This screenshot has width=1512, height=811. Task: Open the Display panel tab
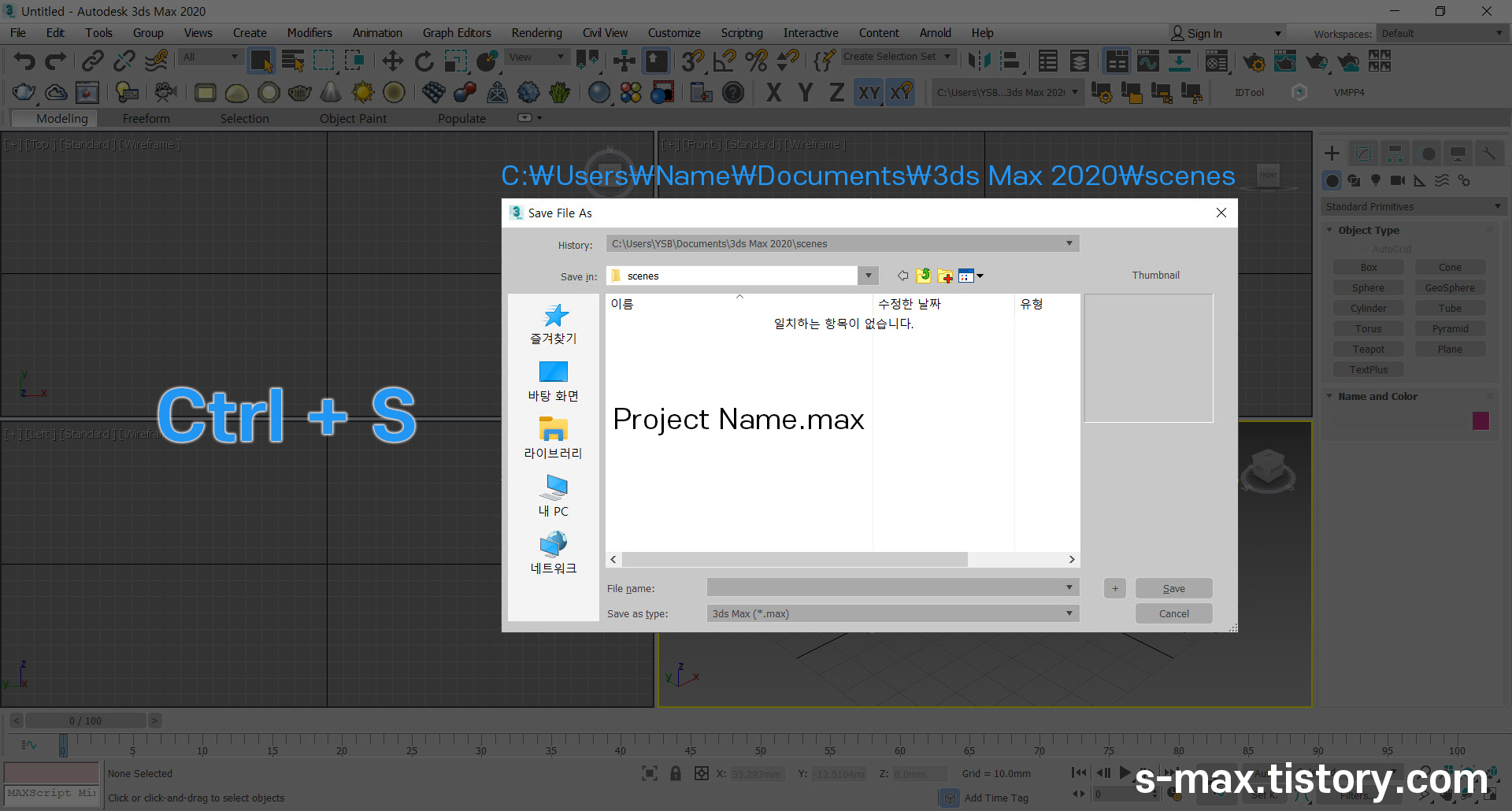click(x=1458, y=154)
